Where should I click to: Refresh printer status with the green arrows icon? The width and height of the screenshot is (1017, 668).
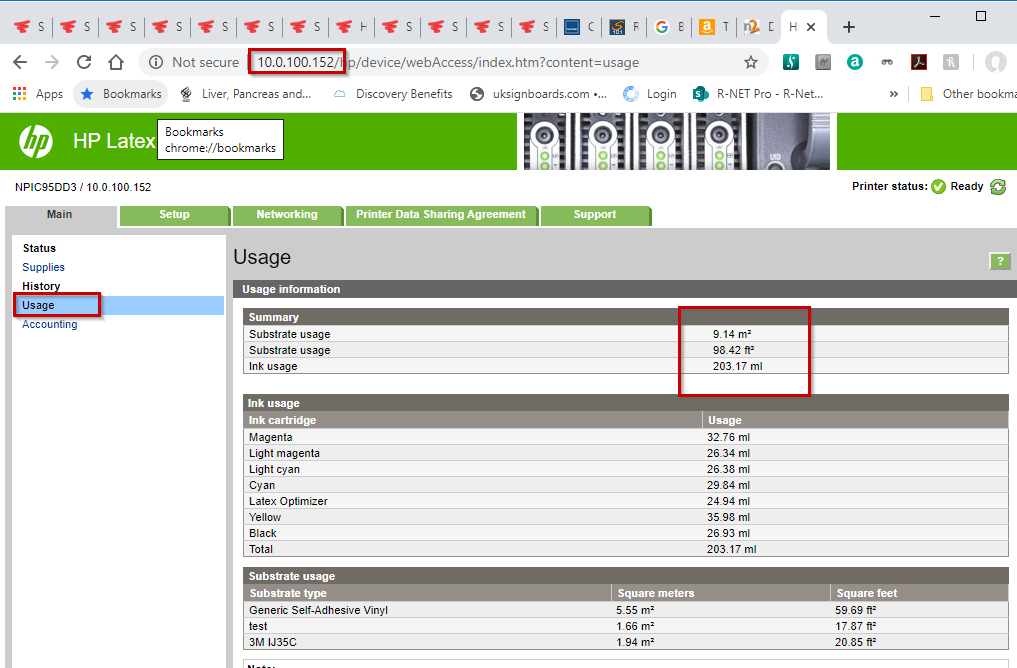click(x=998, y=187)
